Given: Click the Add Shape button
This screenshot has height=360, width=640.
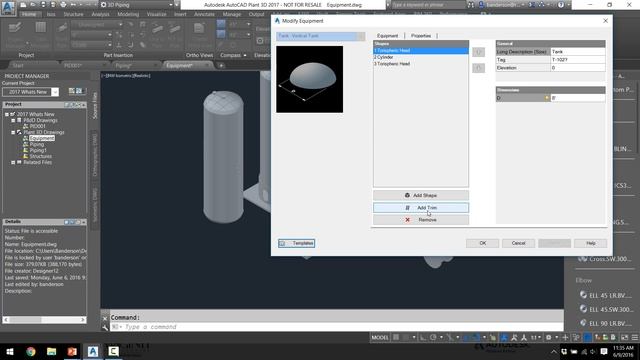Looking at the screenshot, I should pos(421,195).
